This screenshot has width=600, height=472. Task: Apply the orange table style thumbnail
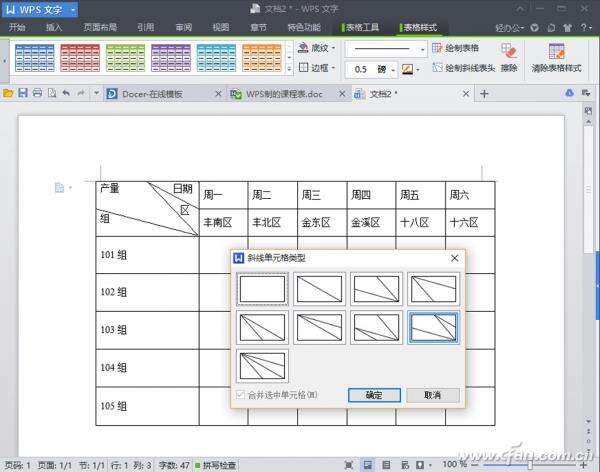262,58
